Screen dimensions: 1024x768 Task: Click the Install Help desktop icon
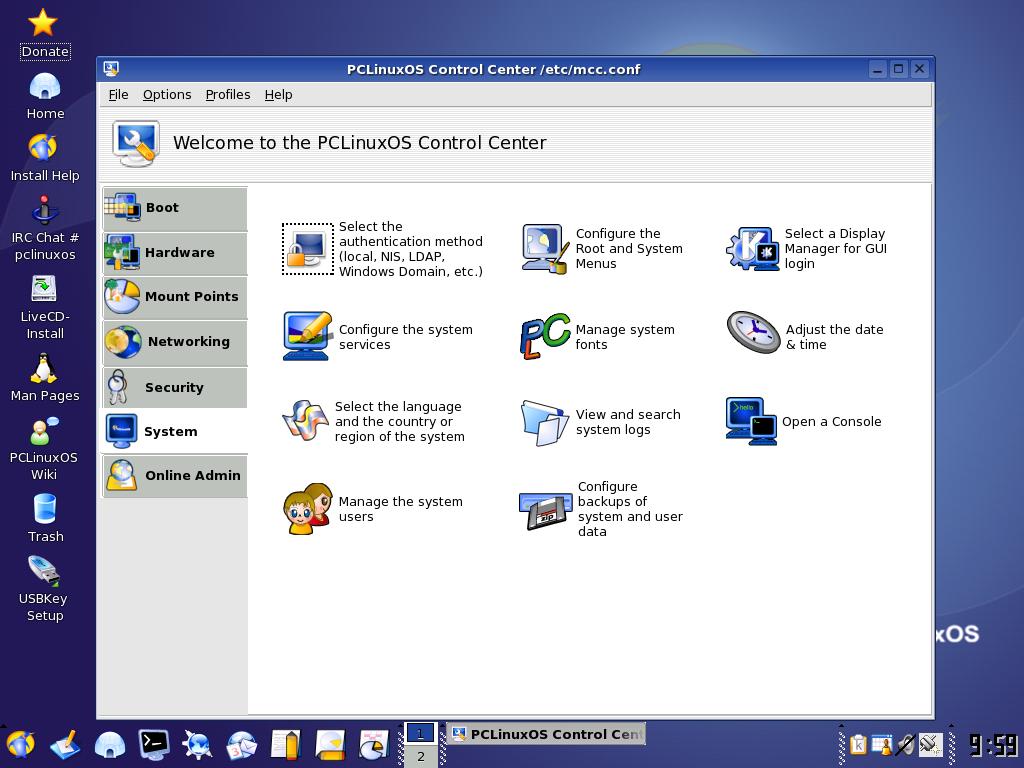tap(44, 158)
